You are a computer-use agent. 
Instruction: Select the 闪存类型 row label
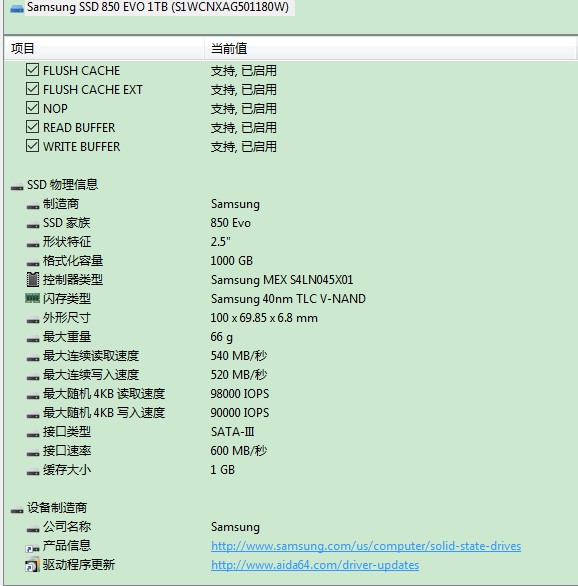click(x=67, y=299)
